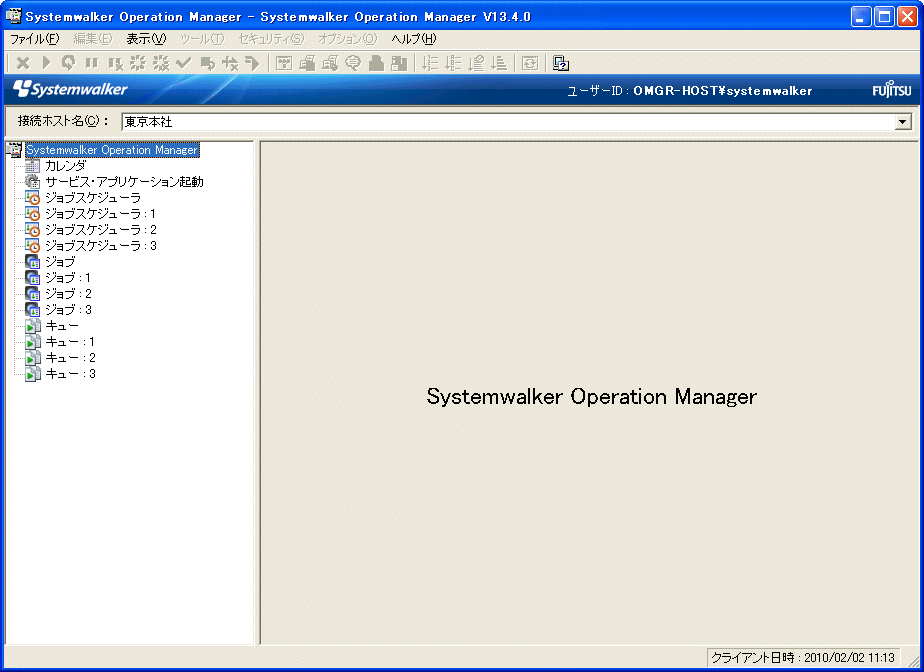This screenshot has height=672, width=924.
Task: Click the hooked right arrow toolbar icon
Action: [252, 62]
